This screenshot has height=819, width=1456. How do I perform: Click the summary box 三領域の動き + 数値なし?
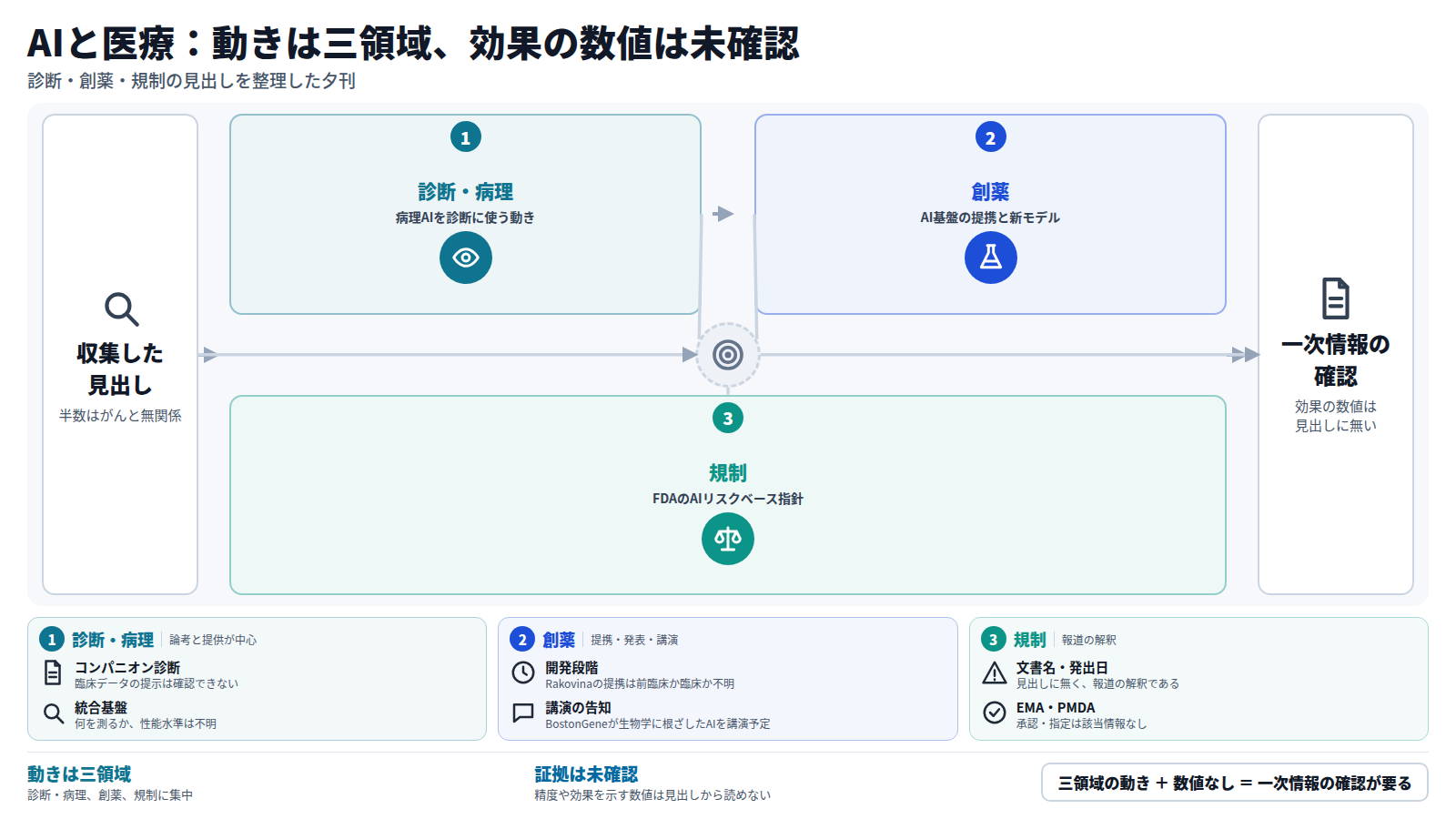coord(1235,783)
